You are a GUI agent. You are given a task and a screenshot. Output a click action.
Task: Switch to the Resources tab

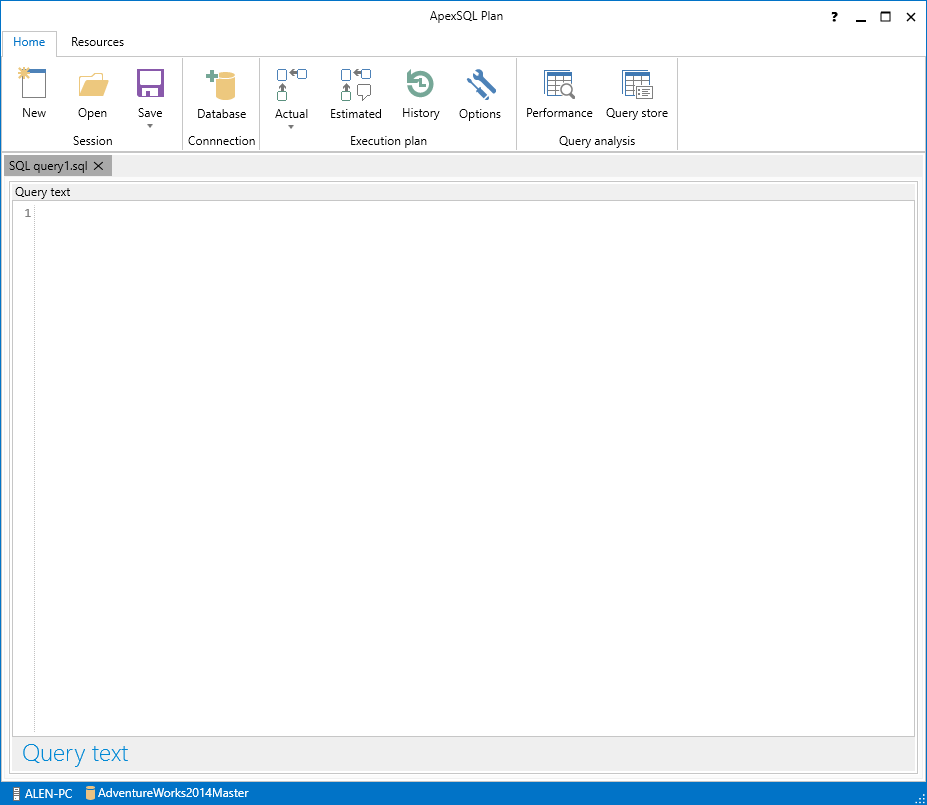98,42
